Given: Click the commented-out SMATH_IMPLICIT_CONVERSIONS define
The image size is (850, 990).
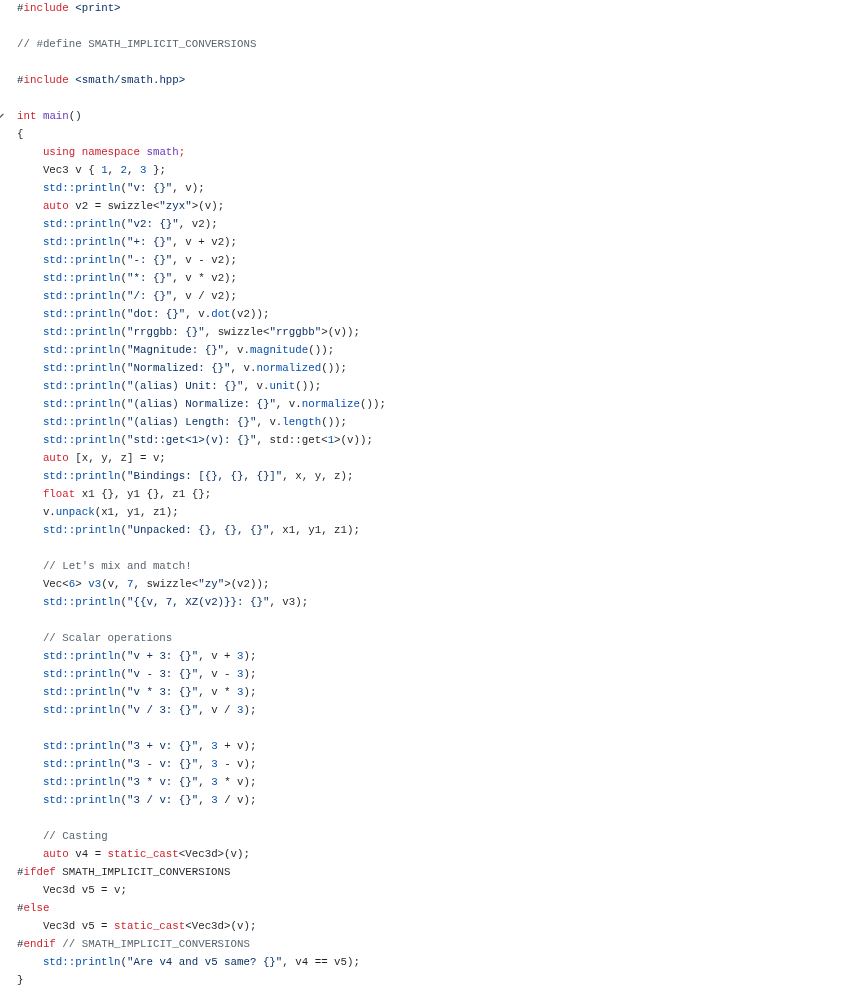Looking at the screenshot, I should click(x=136, y=44).
